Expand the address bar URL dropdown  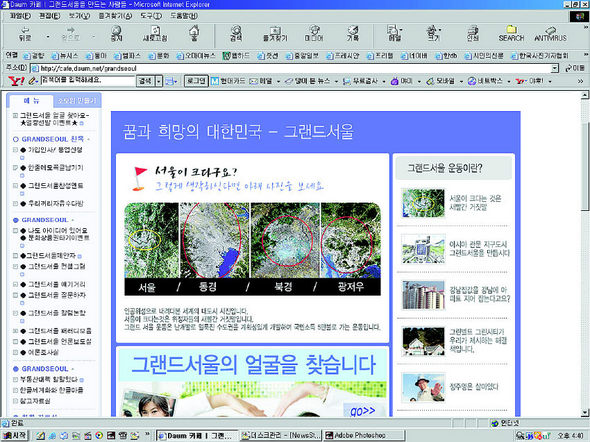point(555,68)
